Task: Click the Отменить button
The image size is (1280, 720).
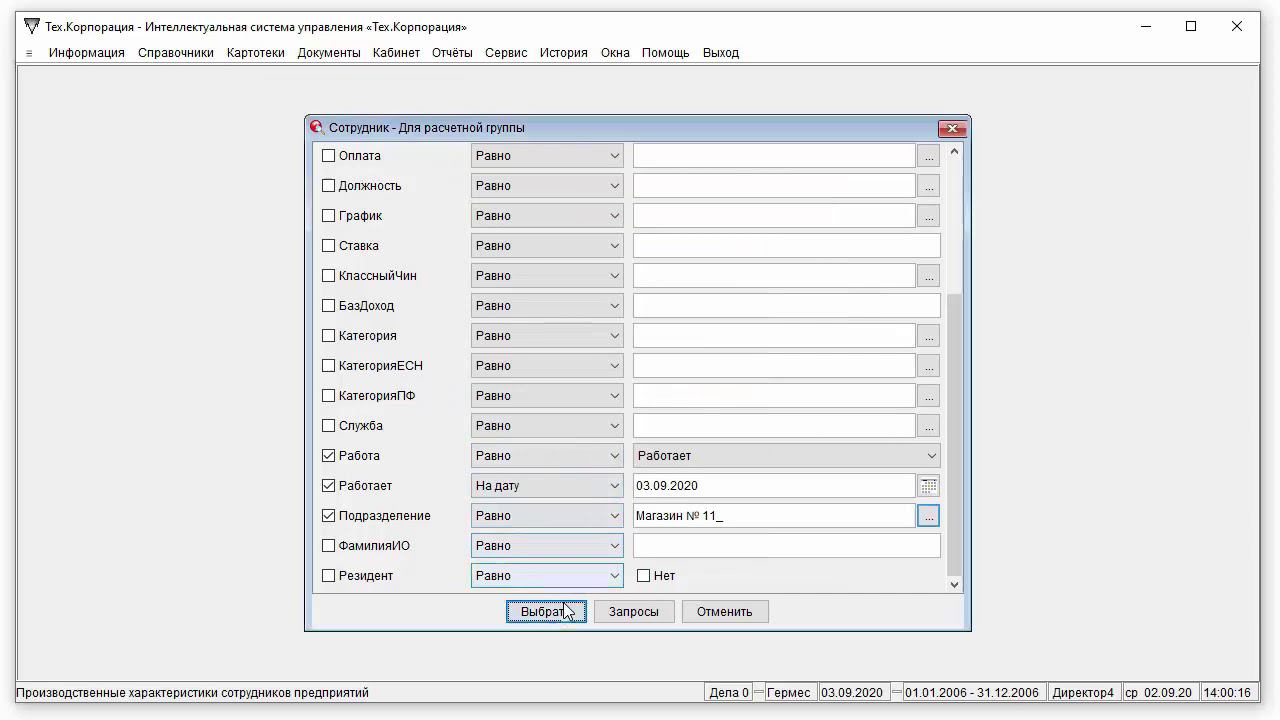Action: pos(725,612)
